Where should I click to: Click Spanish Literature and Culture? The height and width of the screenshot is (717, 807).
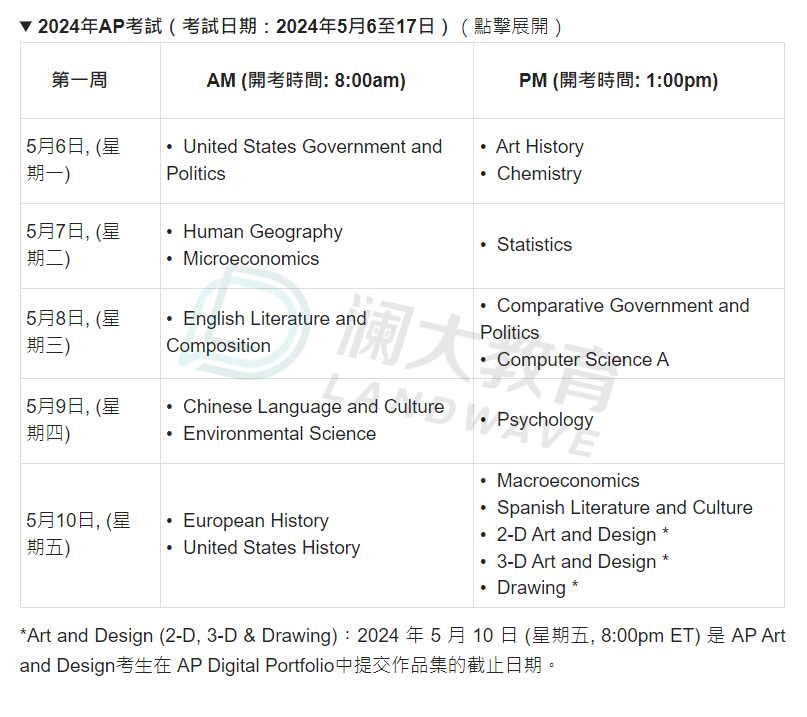624,508
